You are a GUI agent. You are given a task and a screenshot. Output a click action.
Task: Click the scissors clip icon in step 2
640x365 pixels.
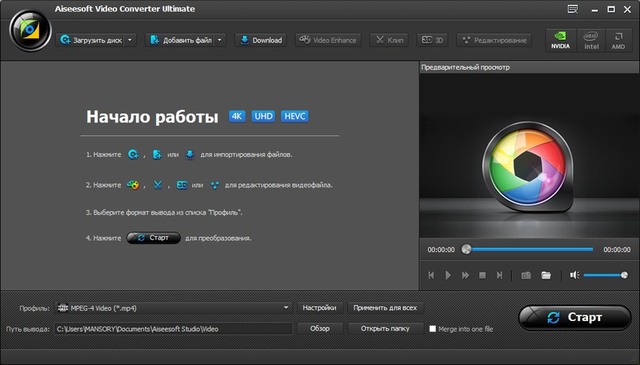pos(158,185)
